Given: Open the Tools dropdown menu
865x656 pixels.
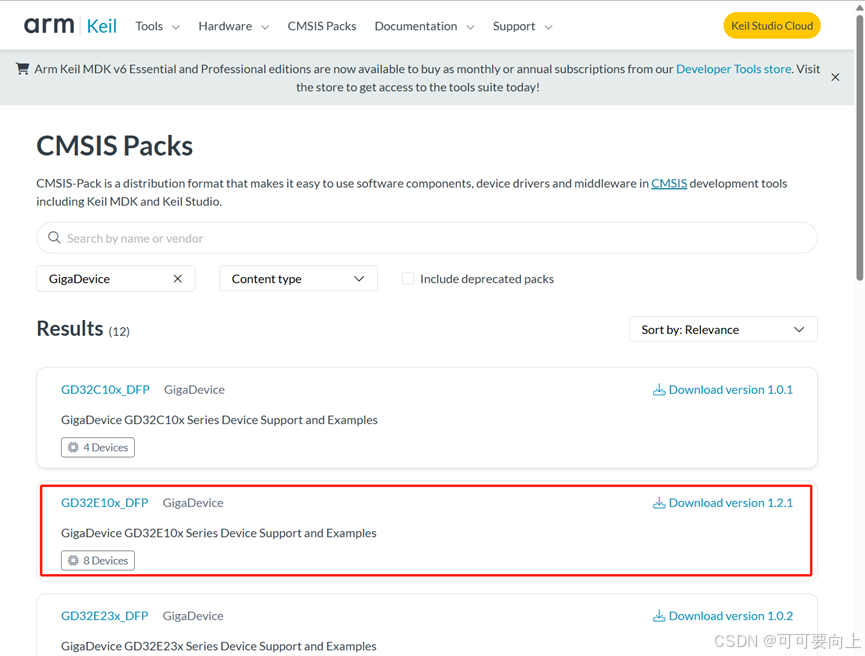Looking at the screenshot, I should (157, 26).
